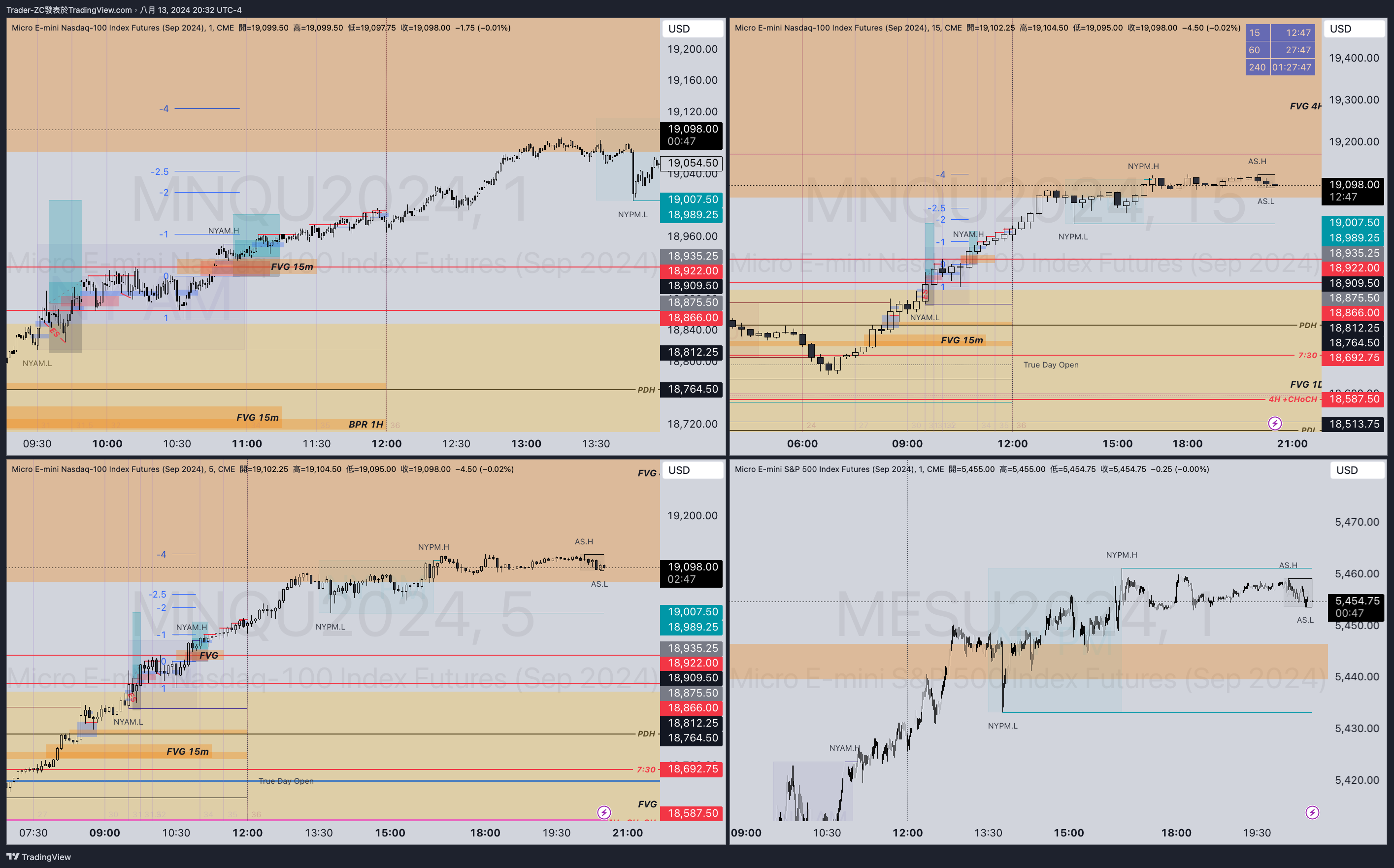Open the TradingView logo at bottom left
This screenshot has width=1394, height=868.
click(38, 857)
